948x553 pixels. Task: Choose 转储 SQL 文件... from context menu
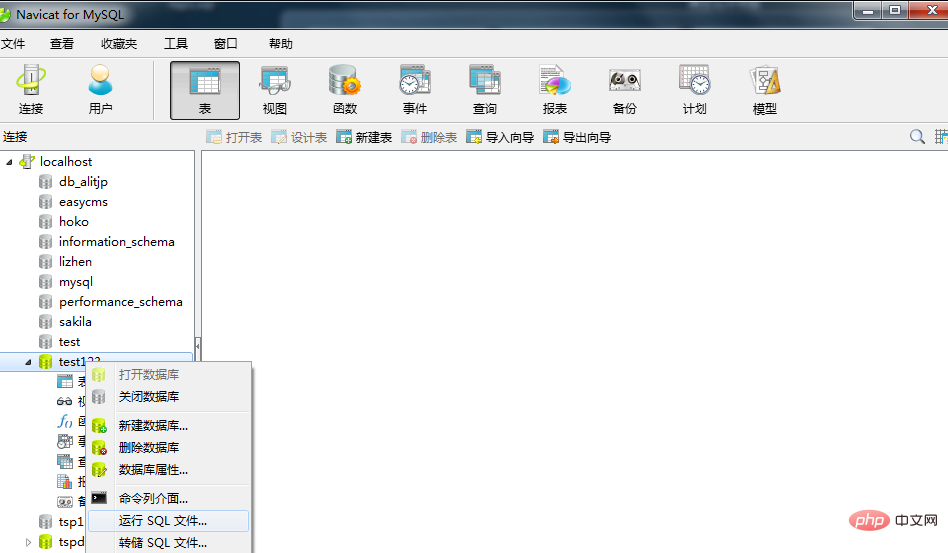tap(169, 543)
